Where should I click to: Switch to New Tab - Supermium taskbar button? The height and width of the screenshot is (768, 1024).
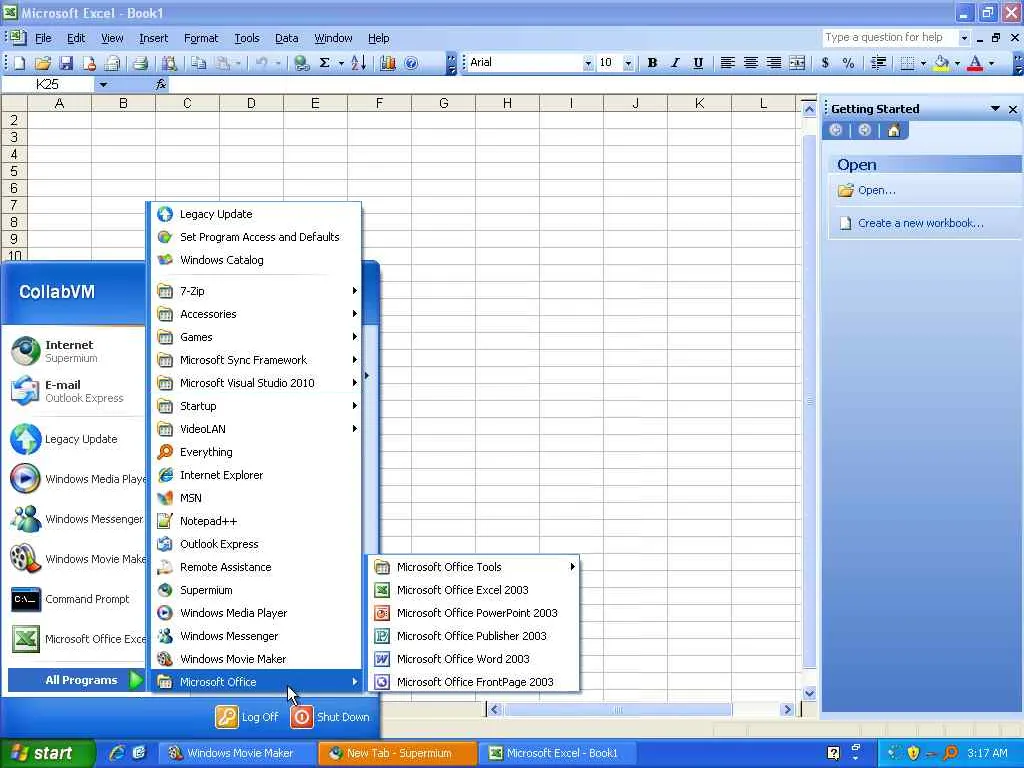pyautogui.click(x=398, y=753)
